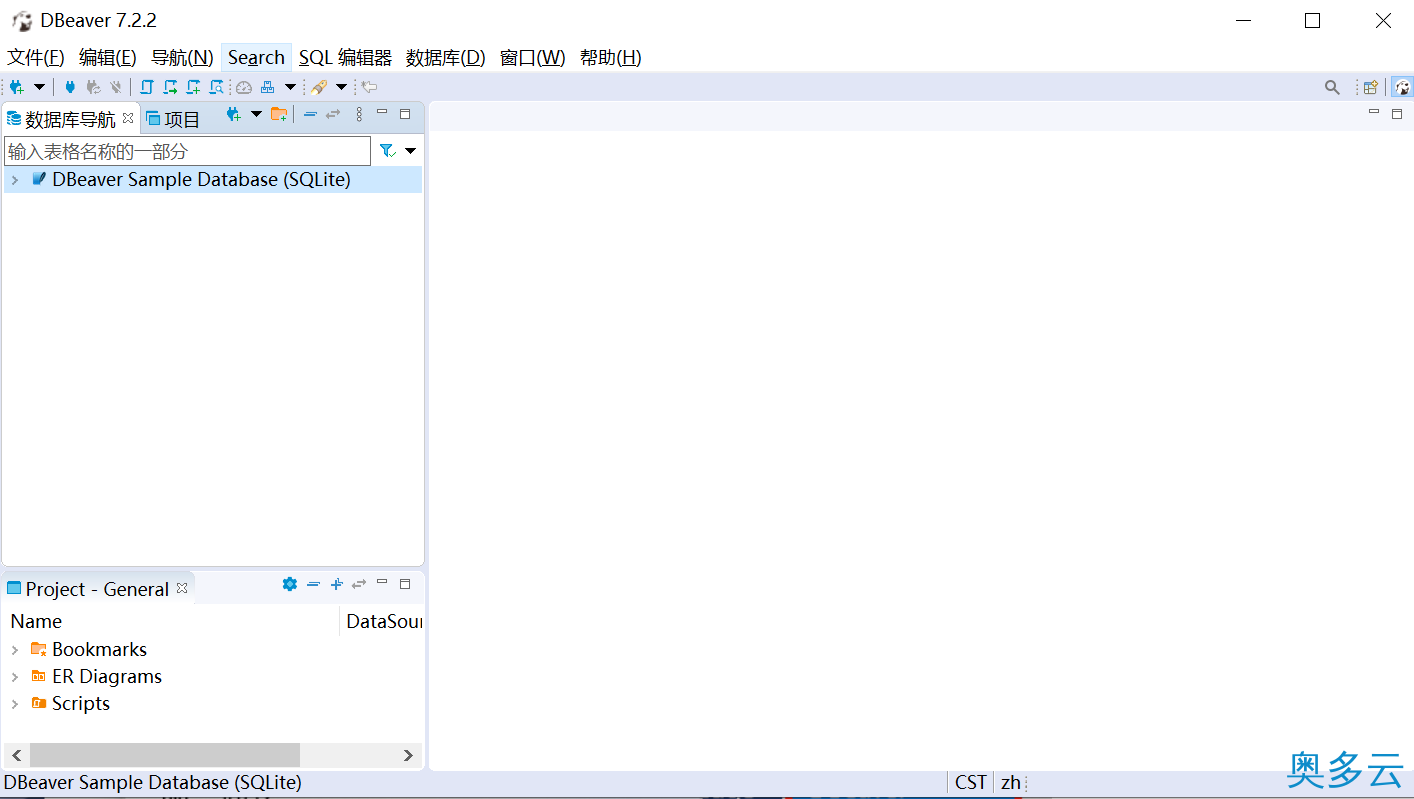Click the right arrow of Project panel scrollbar
This screenshot has width=1414, height=799.
pos(408,755)
